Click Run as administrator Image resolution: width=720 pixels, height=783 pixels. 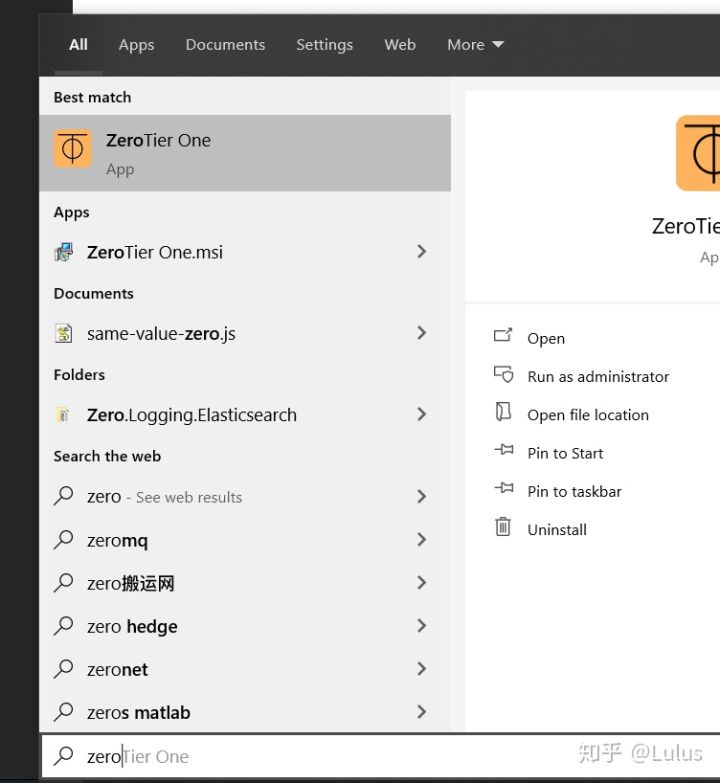click(x=598, y=377)
